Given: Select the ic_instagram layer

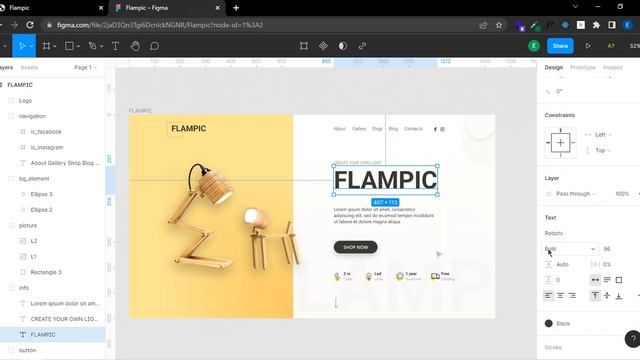Looking at the screenshot, I should (47, 147).
